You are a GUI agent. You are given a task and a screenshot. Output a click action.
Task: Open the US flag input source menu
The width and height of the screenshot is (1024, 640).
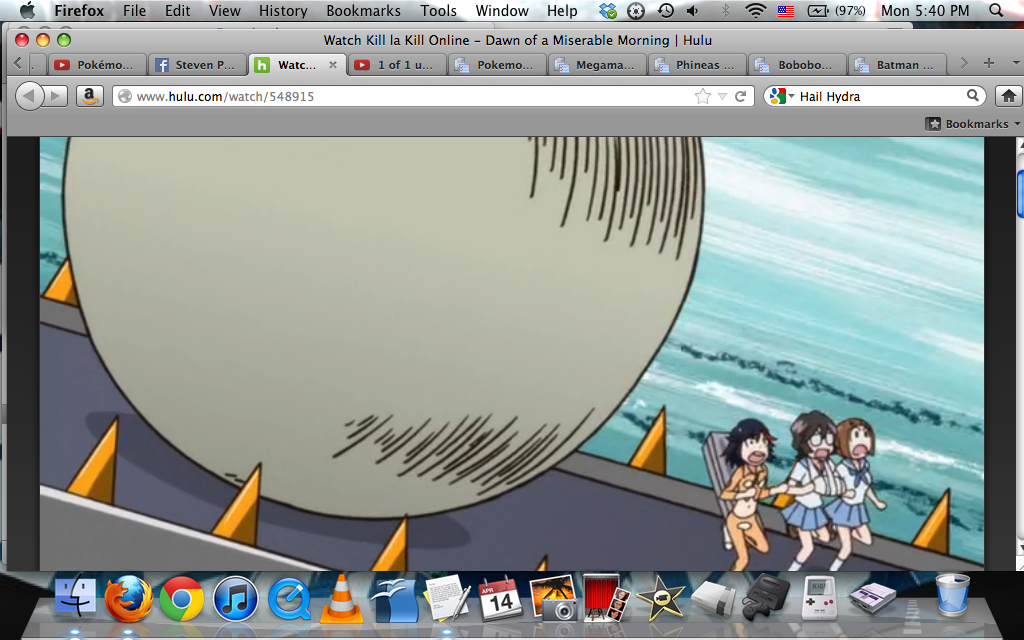point(786,11)
